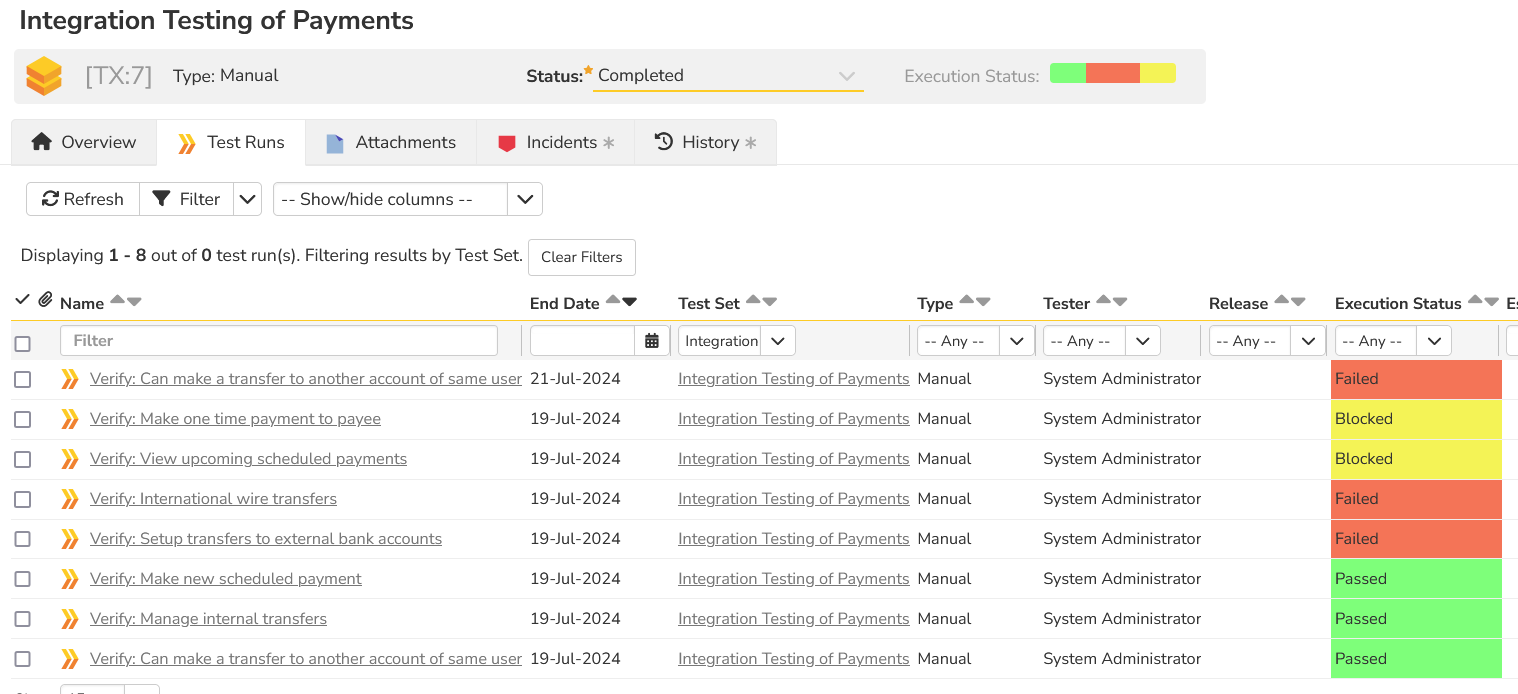This screenshot has height=694, width=1518.
Task: Switch to the Incidents tab
Action: 555,142
